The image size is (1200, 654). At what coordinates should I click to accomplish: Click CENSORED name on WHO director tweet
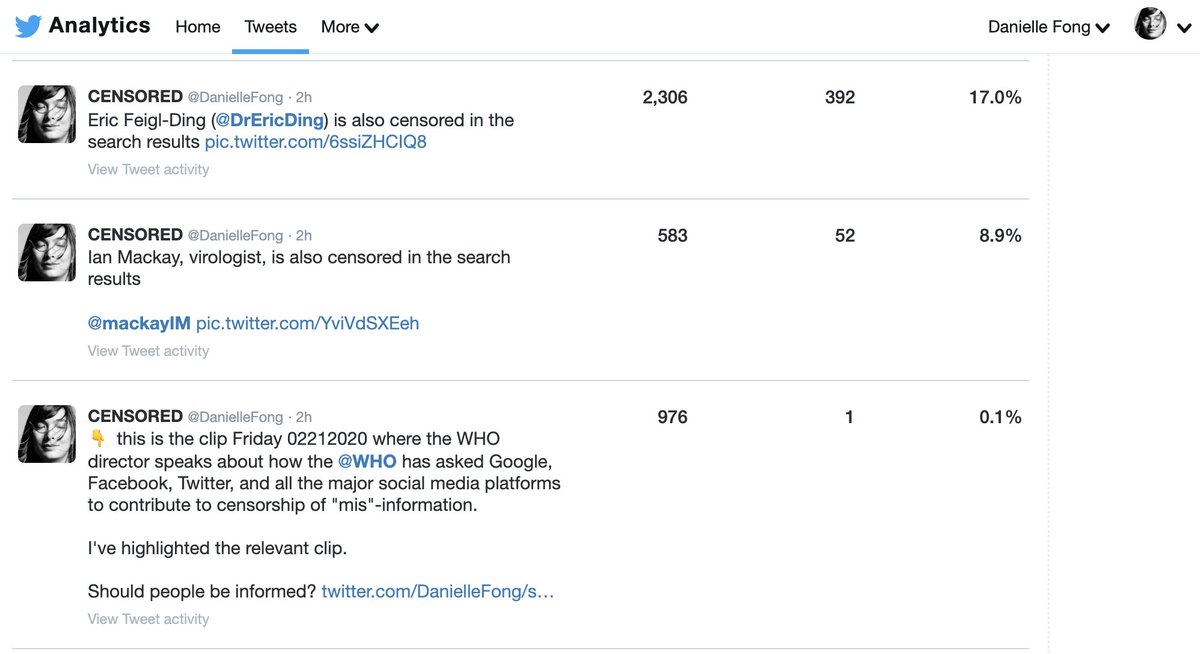coord(135,416)
